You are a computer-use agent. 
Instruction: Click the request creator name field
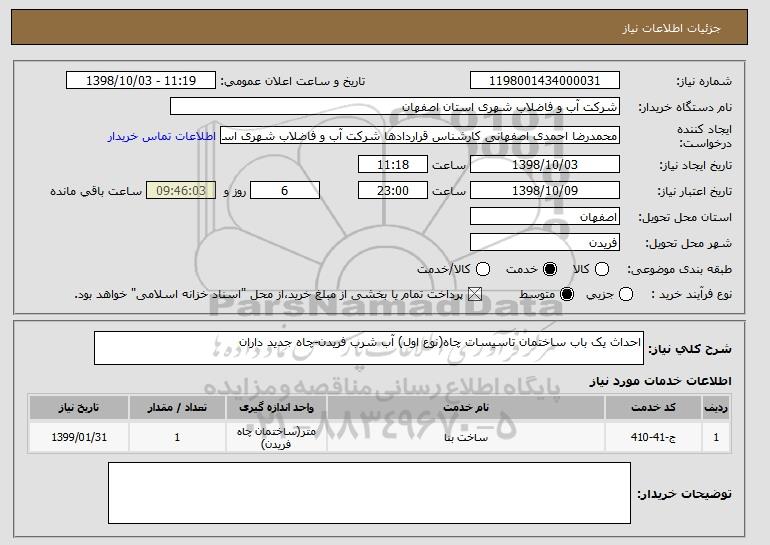(x=420, y=136)
